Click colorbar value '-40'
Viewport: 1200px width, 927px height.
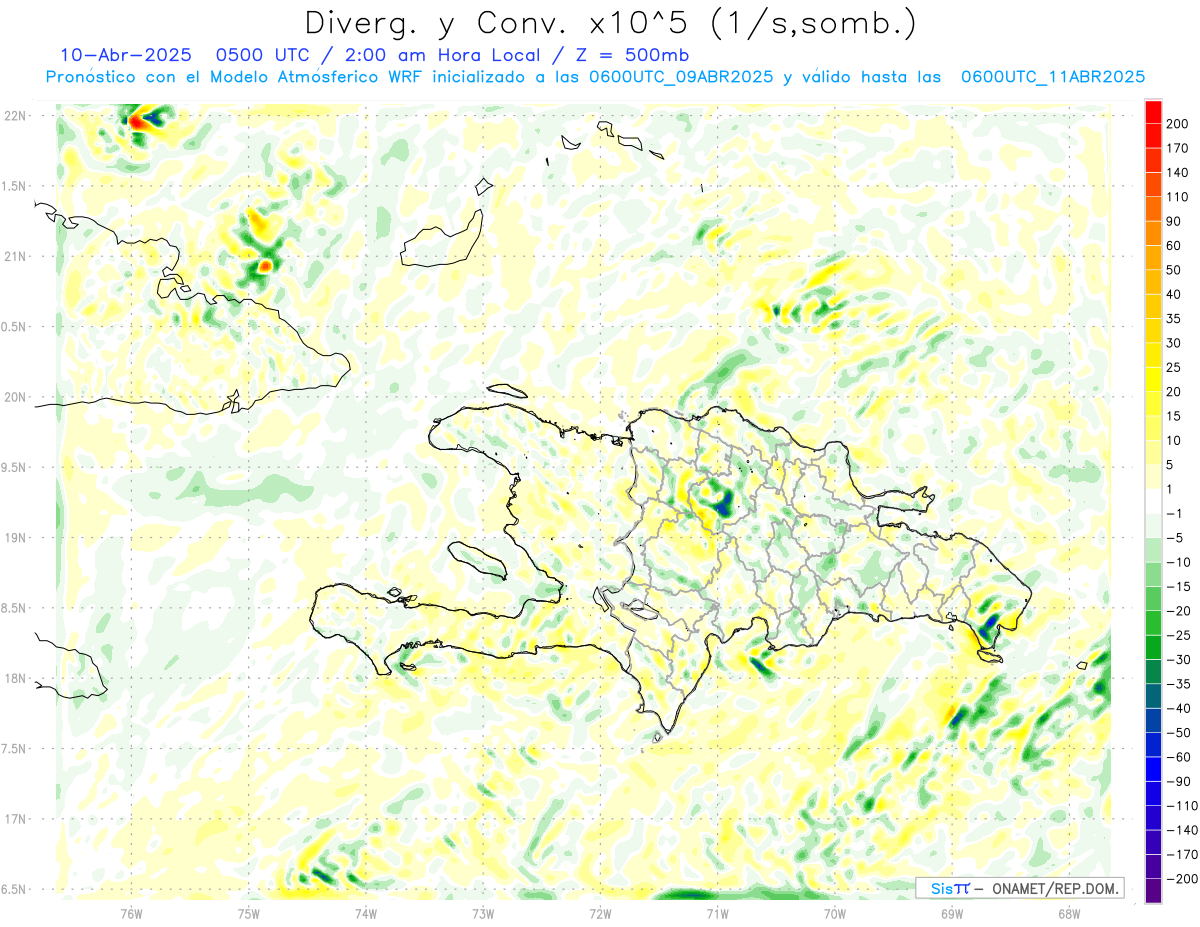click(1177, 709)
